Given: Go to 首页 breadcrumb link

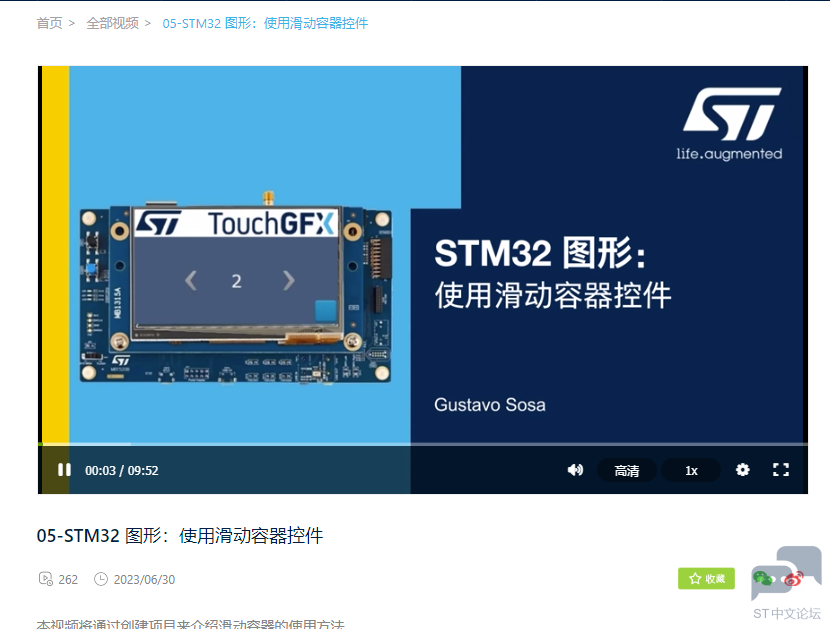Looking at the screenshot, I should click(49, 23).
